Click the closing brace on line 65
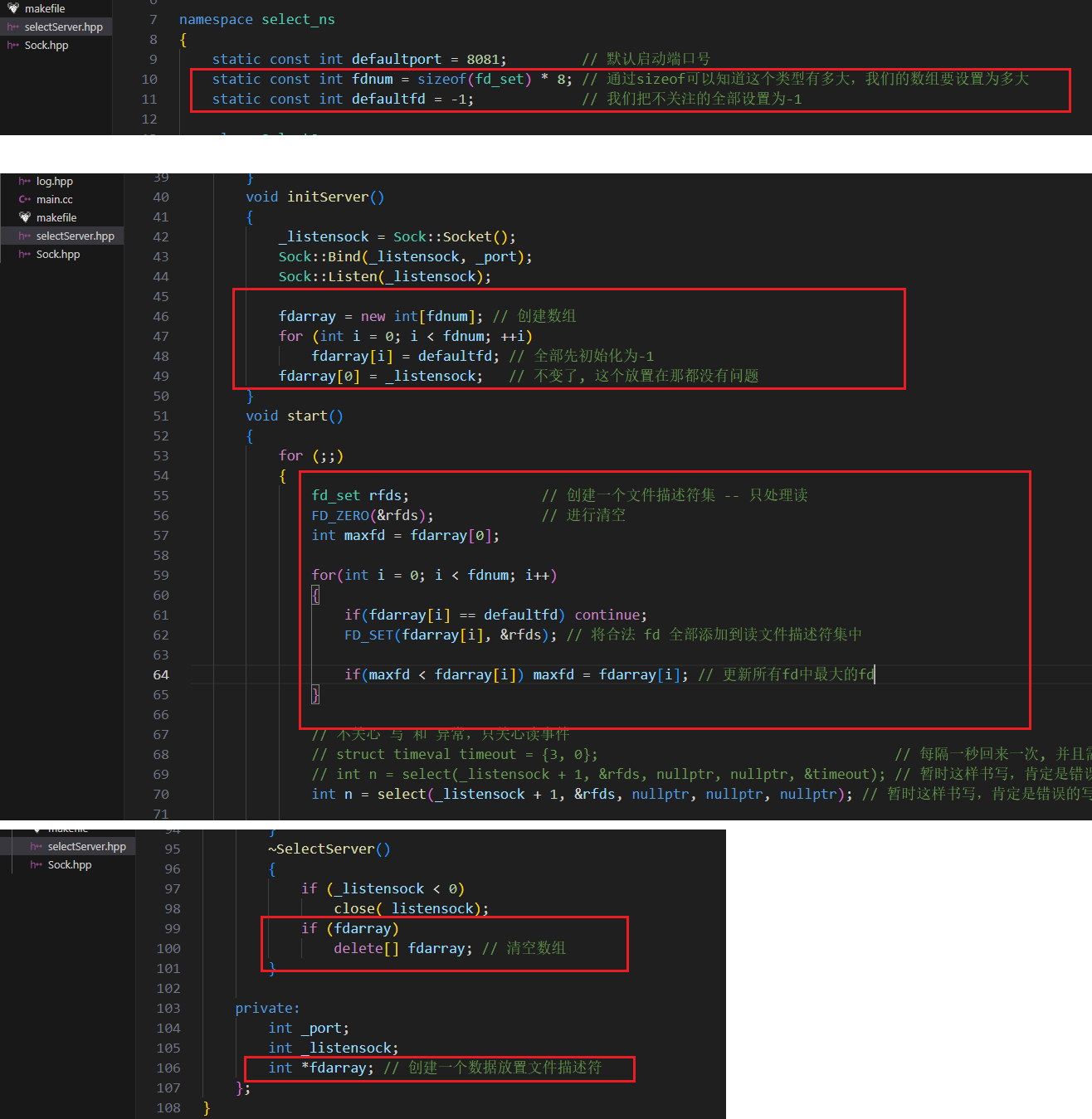The width and height of the screenshot is (1092, 1119). click(315, 694)
